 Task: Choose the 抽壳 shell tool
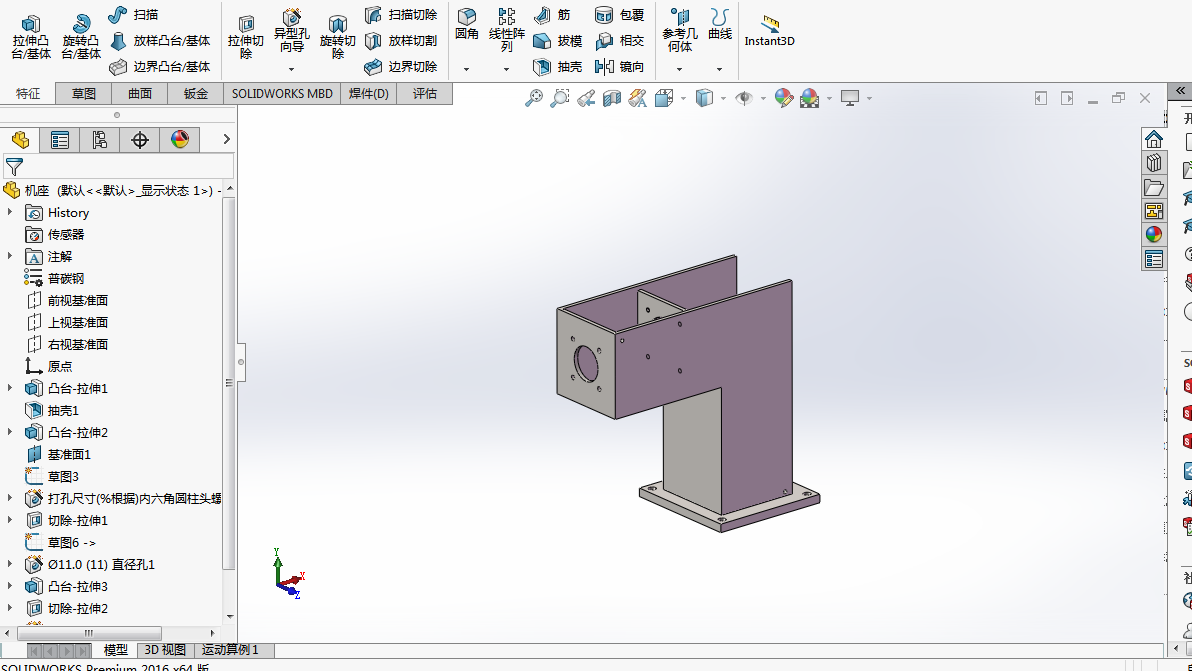point(558,67)
